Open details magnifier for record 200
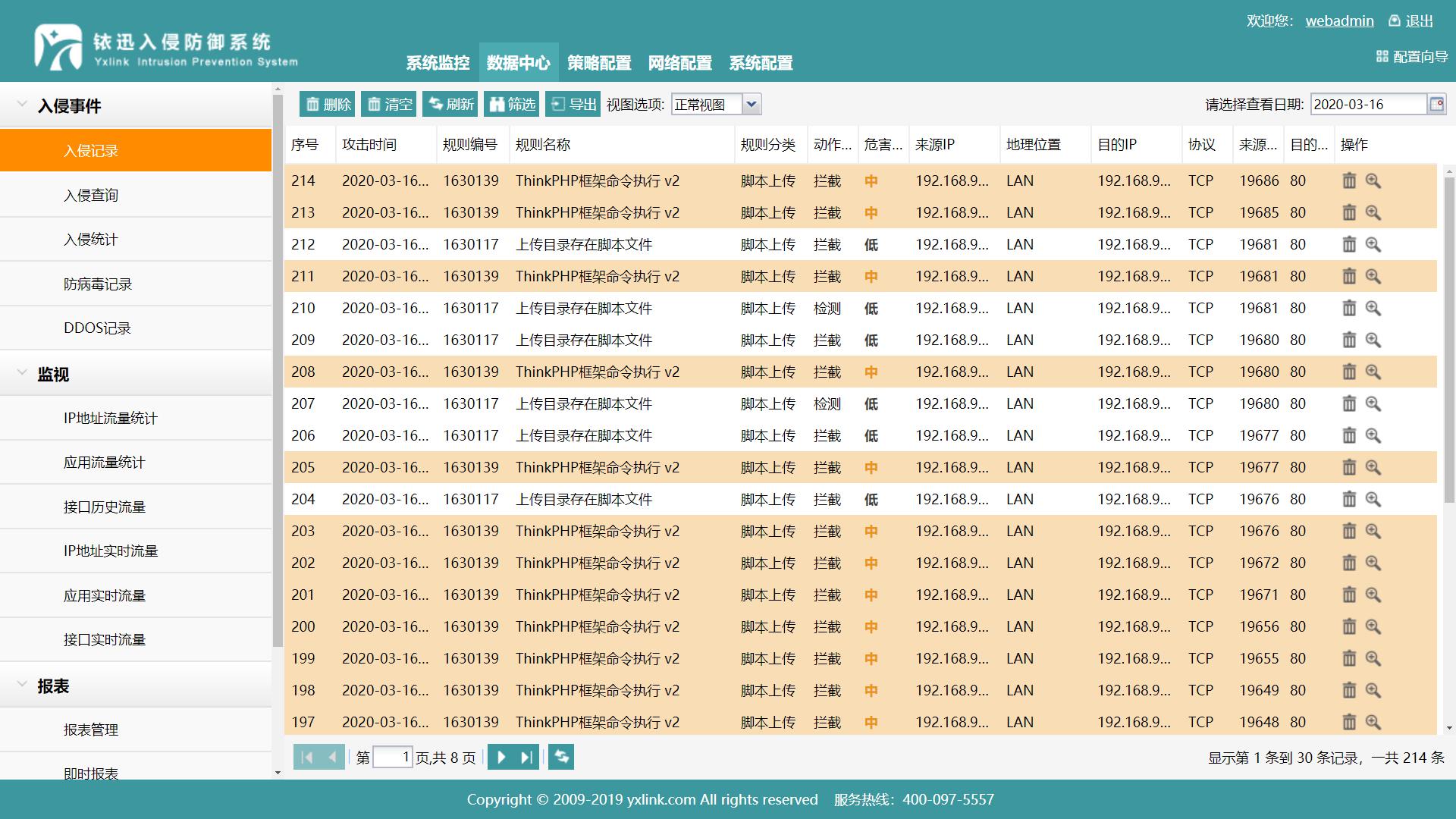 [x=1373, y=626]
